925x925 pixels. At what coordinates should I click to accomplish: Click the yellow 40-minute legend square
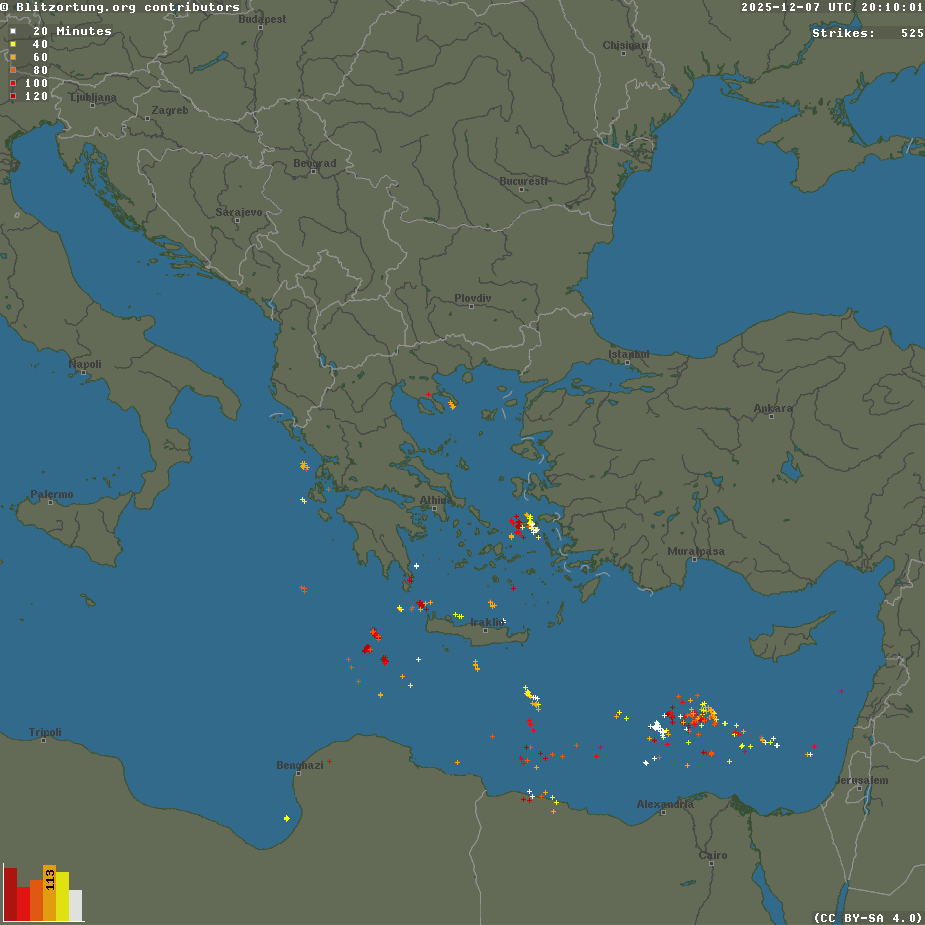[x=13, y=44]
